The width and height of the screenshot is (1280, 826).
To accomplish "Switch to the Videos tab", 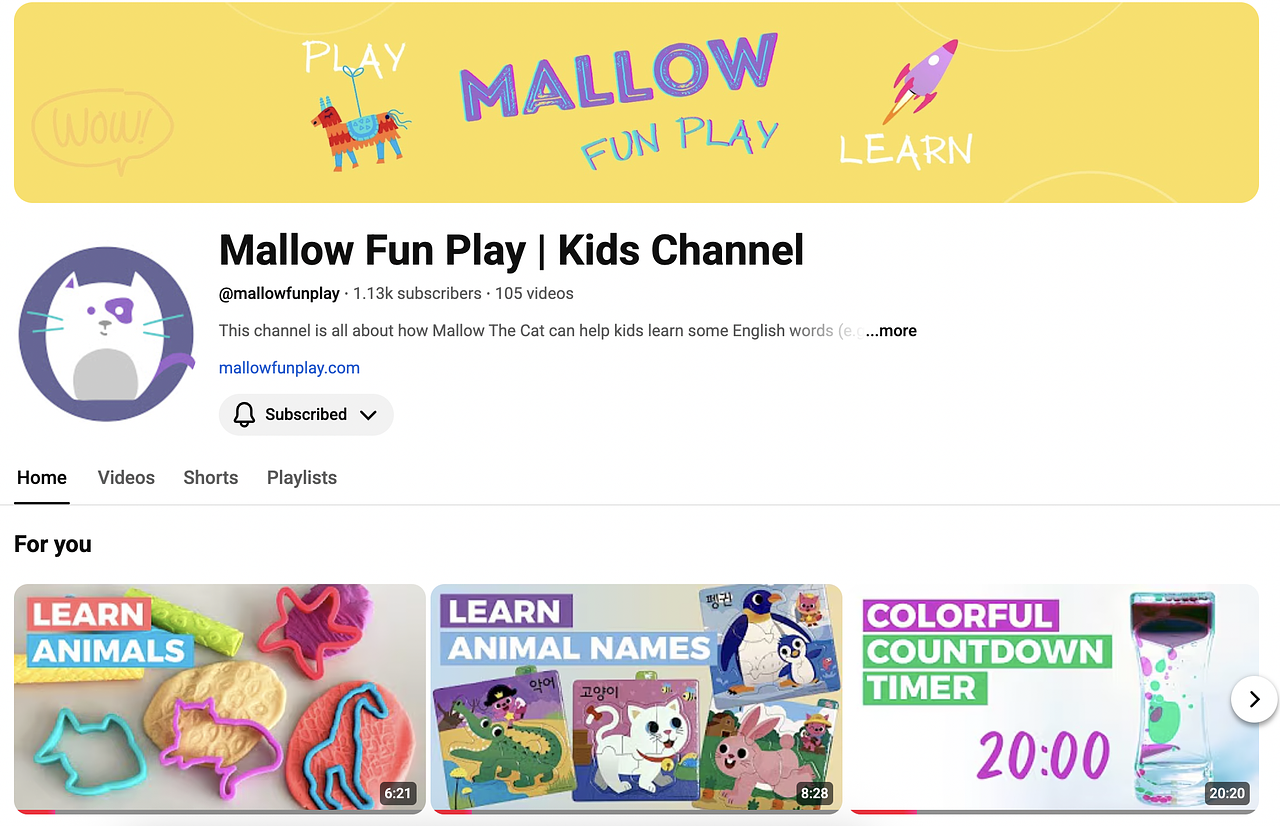I will click(x=126, y=478).
